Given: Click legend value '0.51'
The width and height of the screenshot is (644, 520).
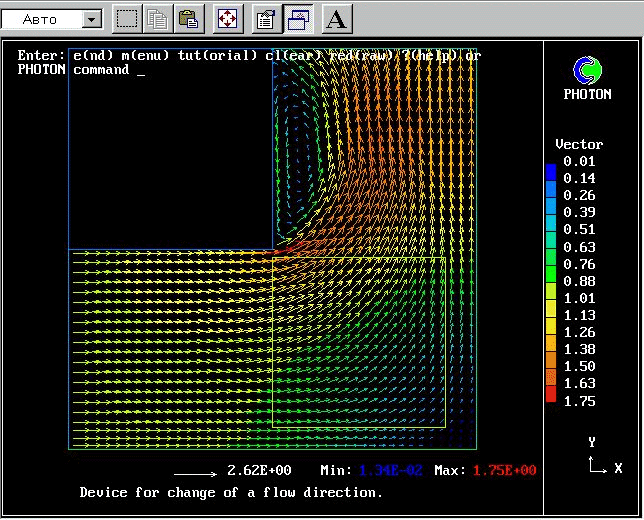Looking at the screenshot, I should (x=579, y=229).
